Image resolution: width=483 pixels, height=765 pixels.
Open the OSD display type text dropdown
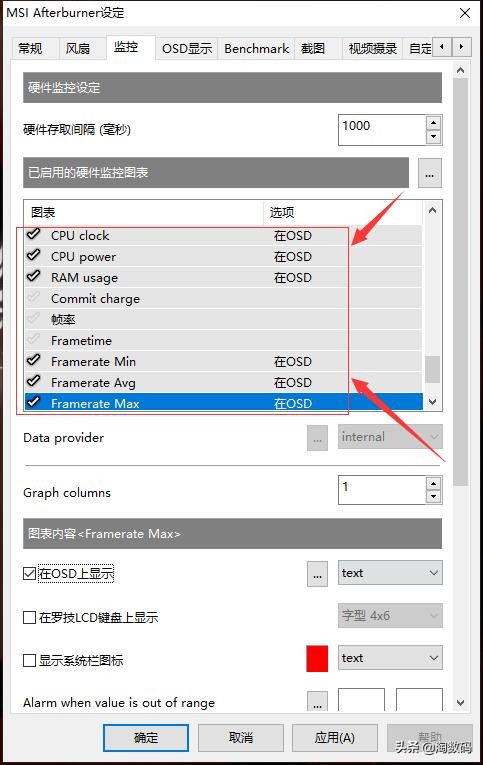[x=390, y=573]
